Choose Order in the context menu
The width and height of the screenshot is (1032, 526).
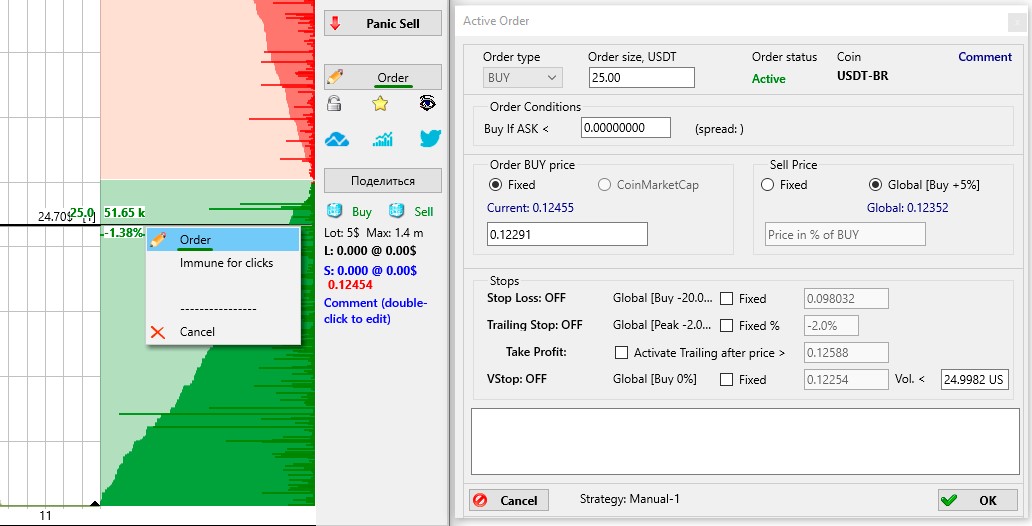[x=195, y=240]
